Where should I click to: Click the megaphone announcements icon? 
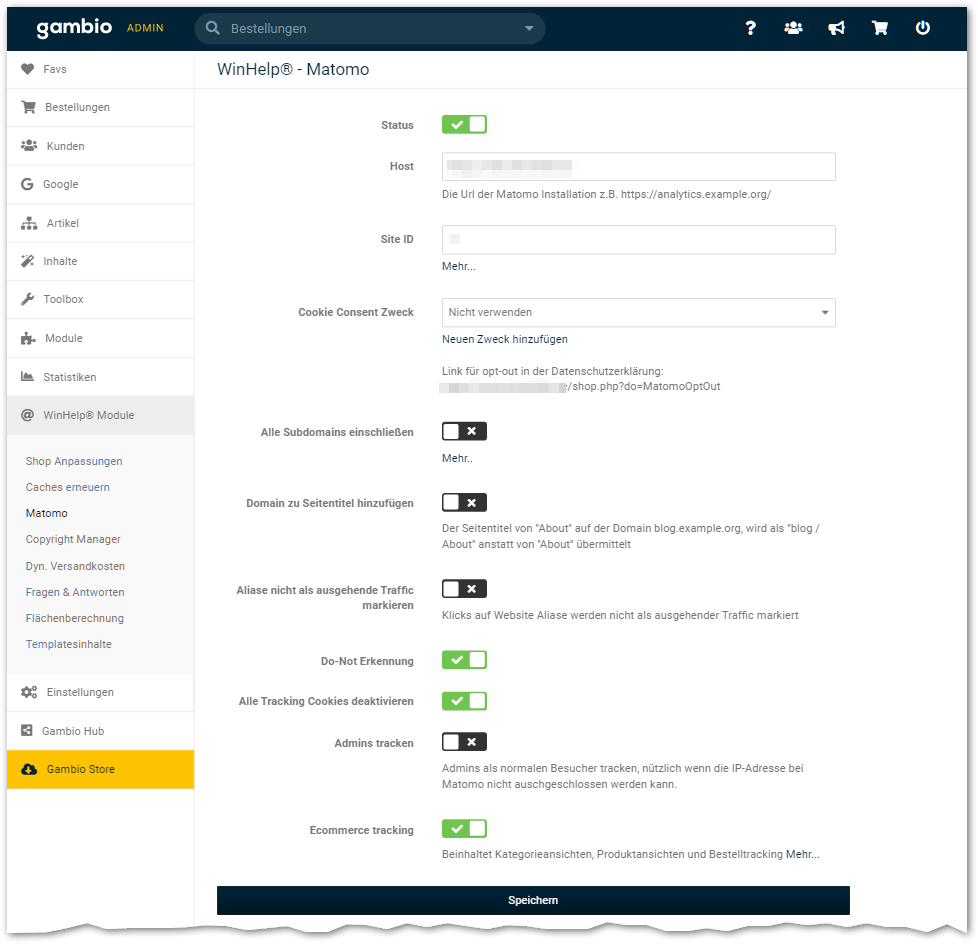point(836,28)
